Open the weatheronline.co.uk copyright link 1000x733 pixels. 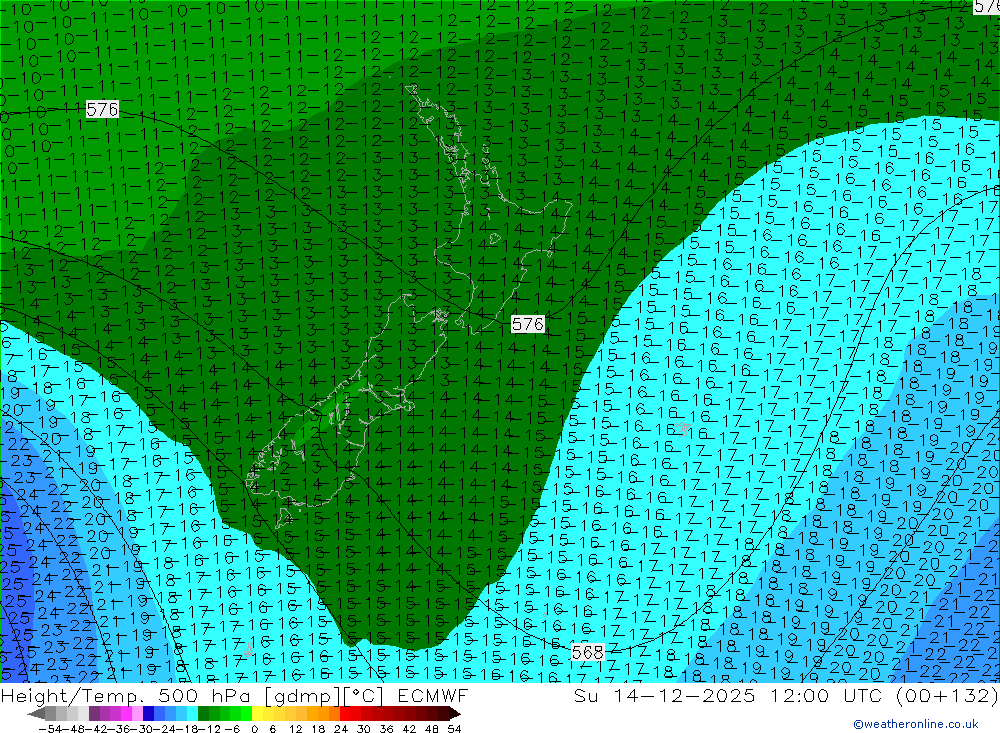click(x=915, y=724)
